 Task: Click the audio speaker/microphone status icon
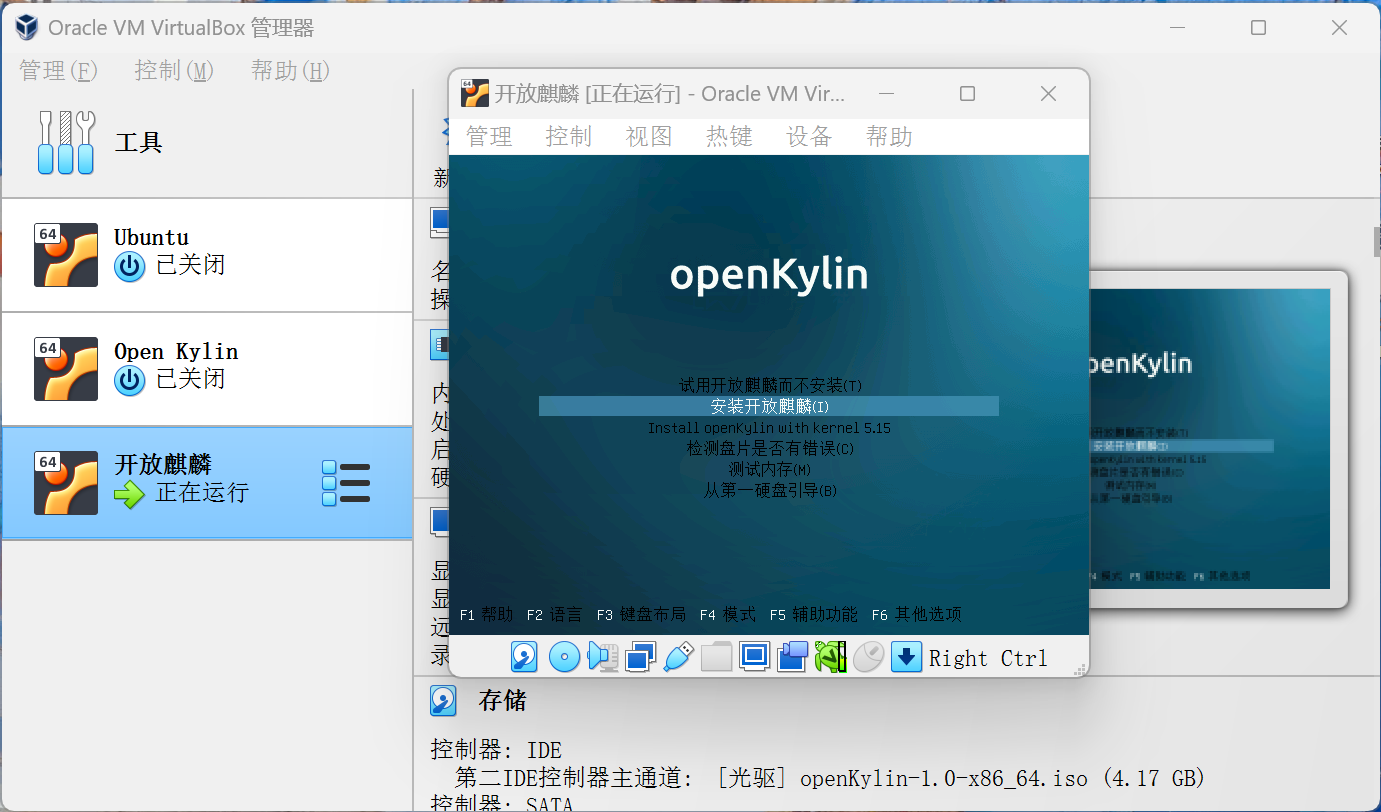(603, 657)
